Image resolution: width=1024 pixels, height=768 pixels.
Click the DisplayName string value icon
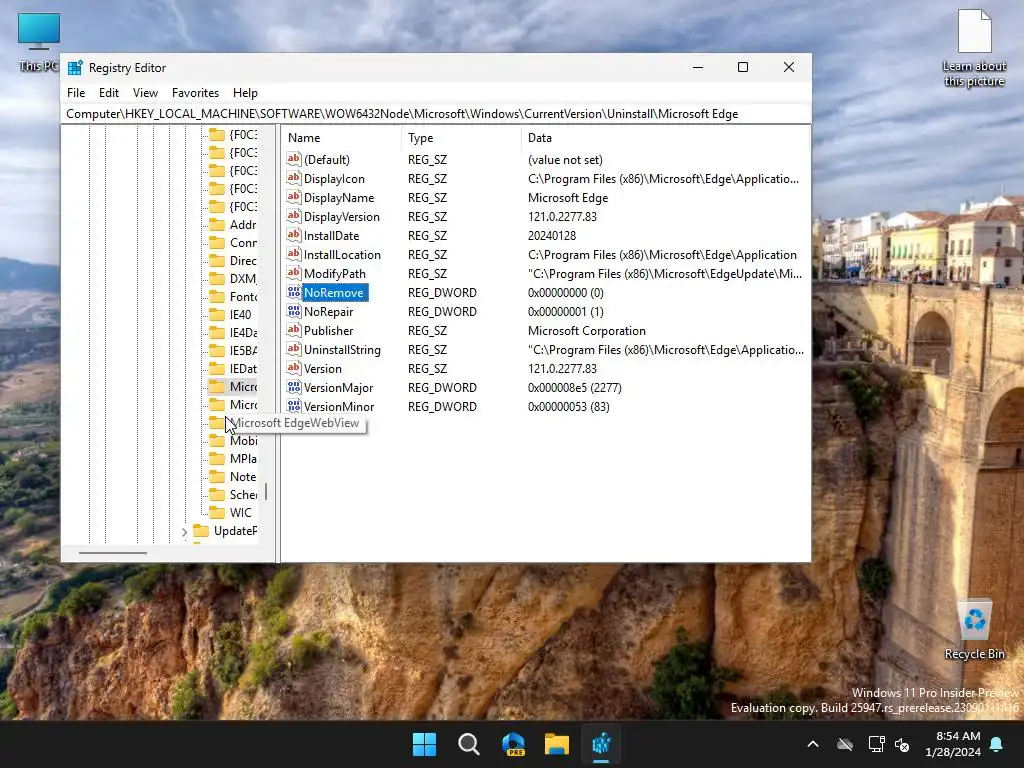click(294, 197)
